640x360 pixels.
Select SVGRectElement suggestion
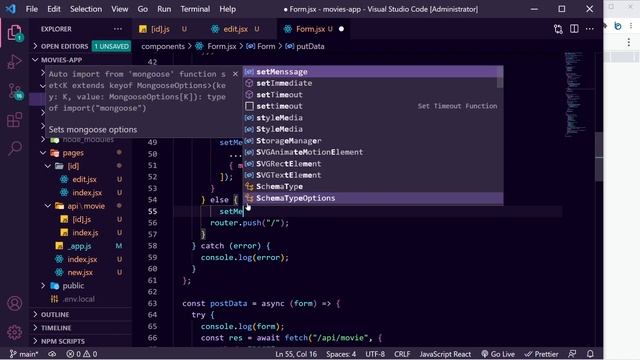[373, 164]
